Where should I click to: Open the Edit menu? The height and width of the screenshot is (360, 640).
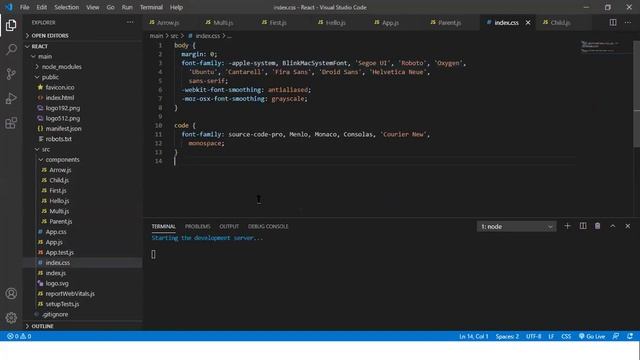click(x=42, y=7)
